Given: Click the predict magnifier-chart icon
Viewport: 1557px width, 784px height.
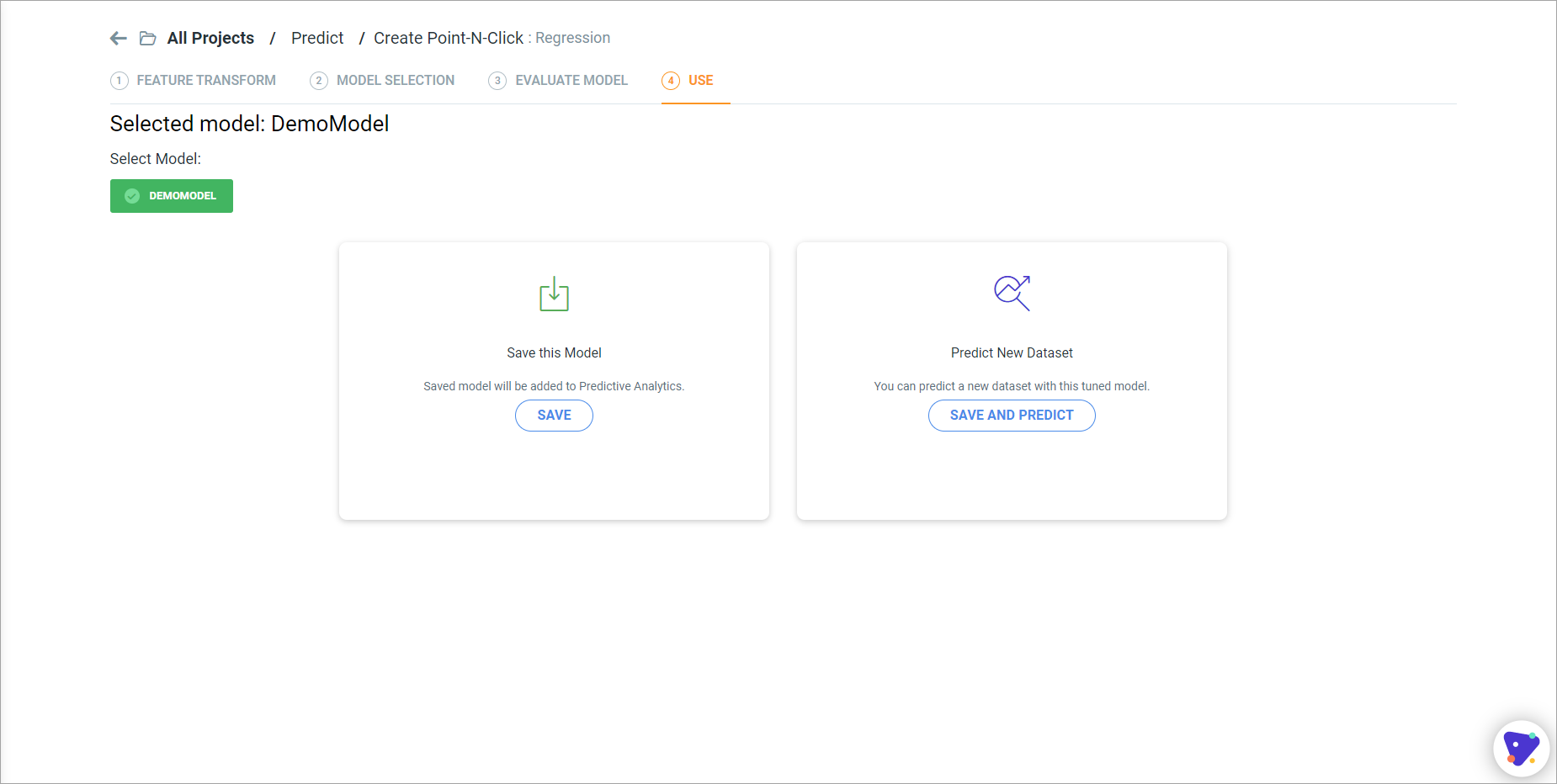Looking at the screenshot, I should [1012, 293].
